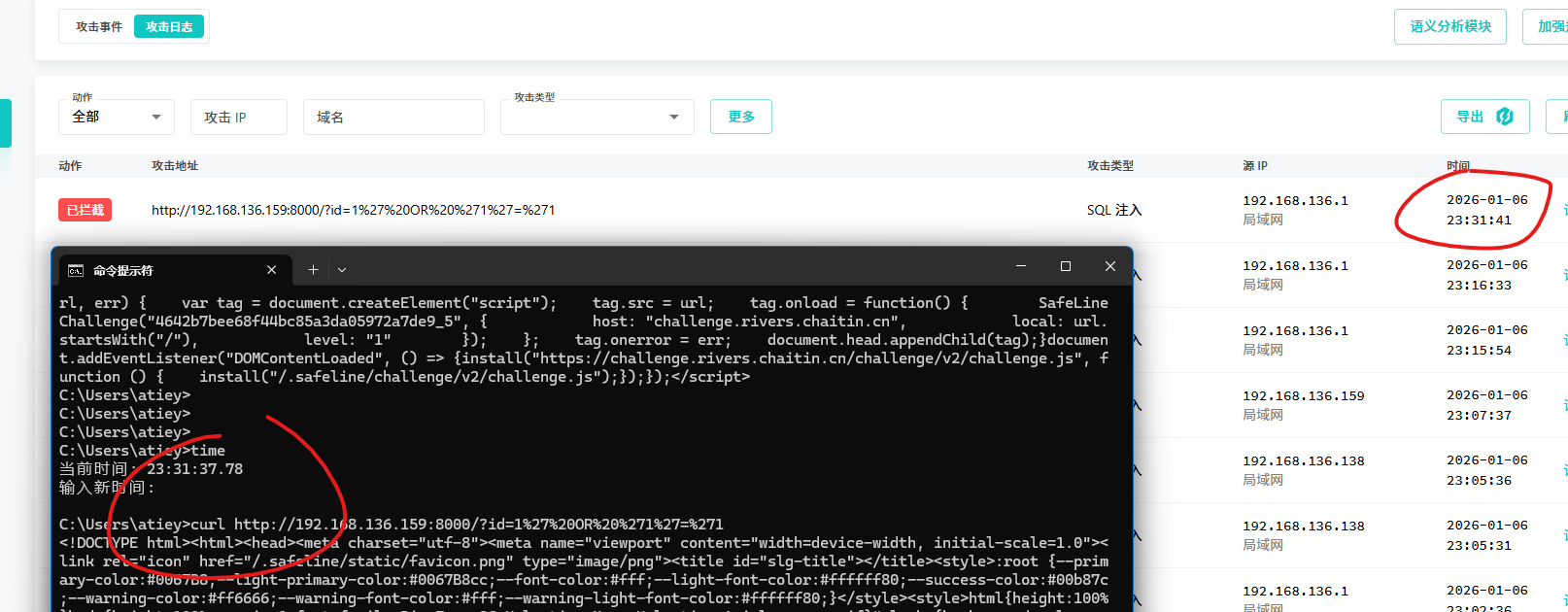Close the 命令提示符 terminal tab
This screenshot has height=612, width=1568.
click(272, 270)
